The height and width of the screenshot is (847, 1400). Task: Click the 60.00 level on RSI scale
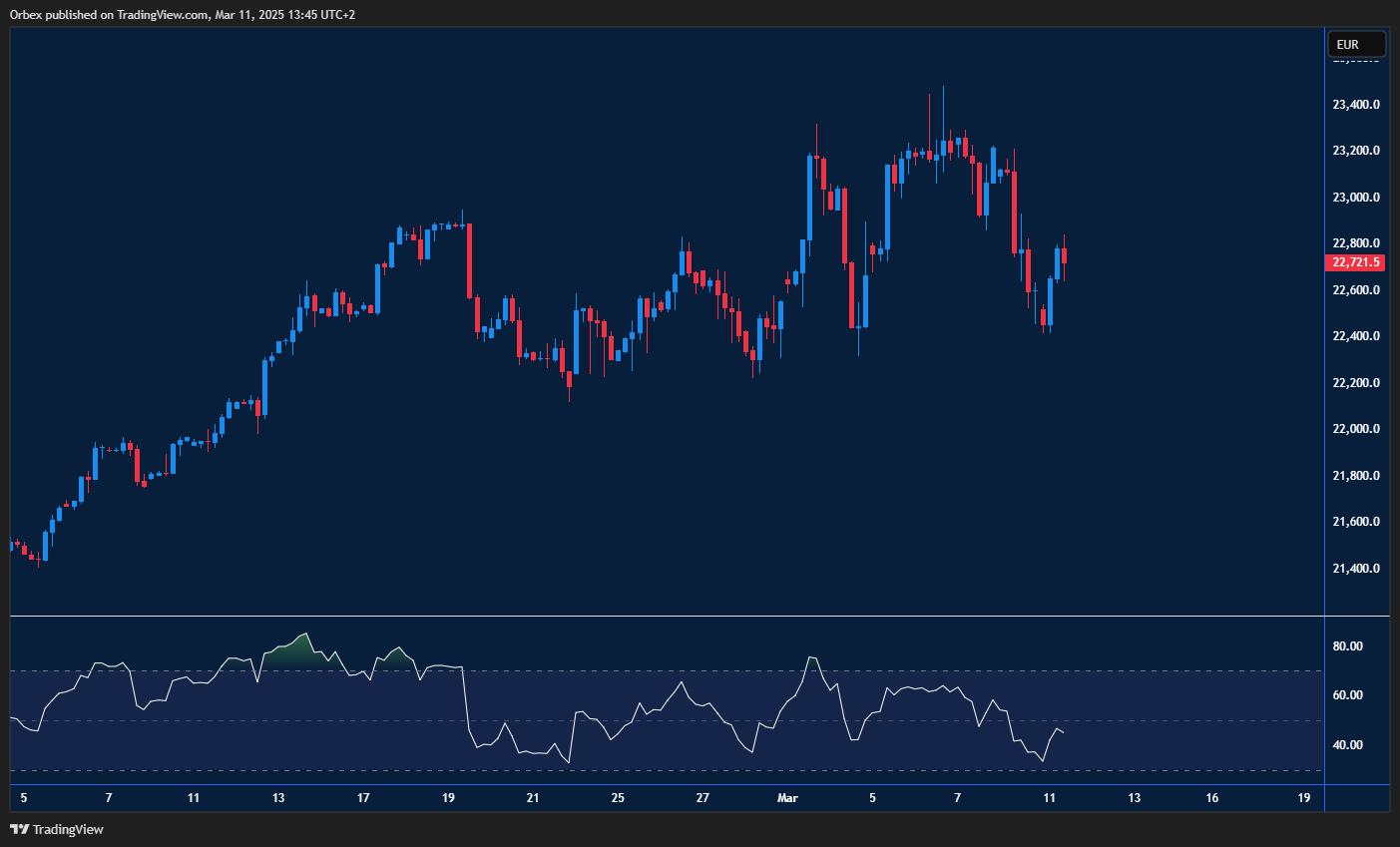tap(1347, 695)
